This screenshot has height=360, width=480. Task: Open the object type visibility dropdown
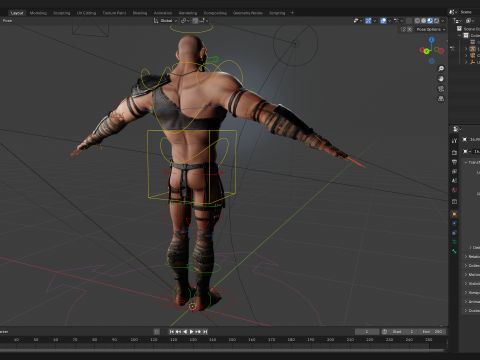(x=357, y=21)
